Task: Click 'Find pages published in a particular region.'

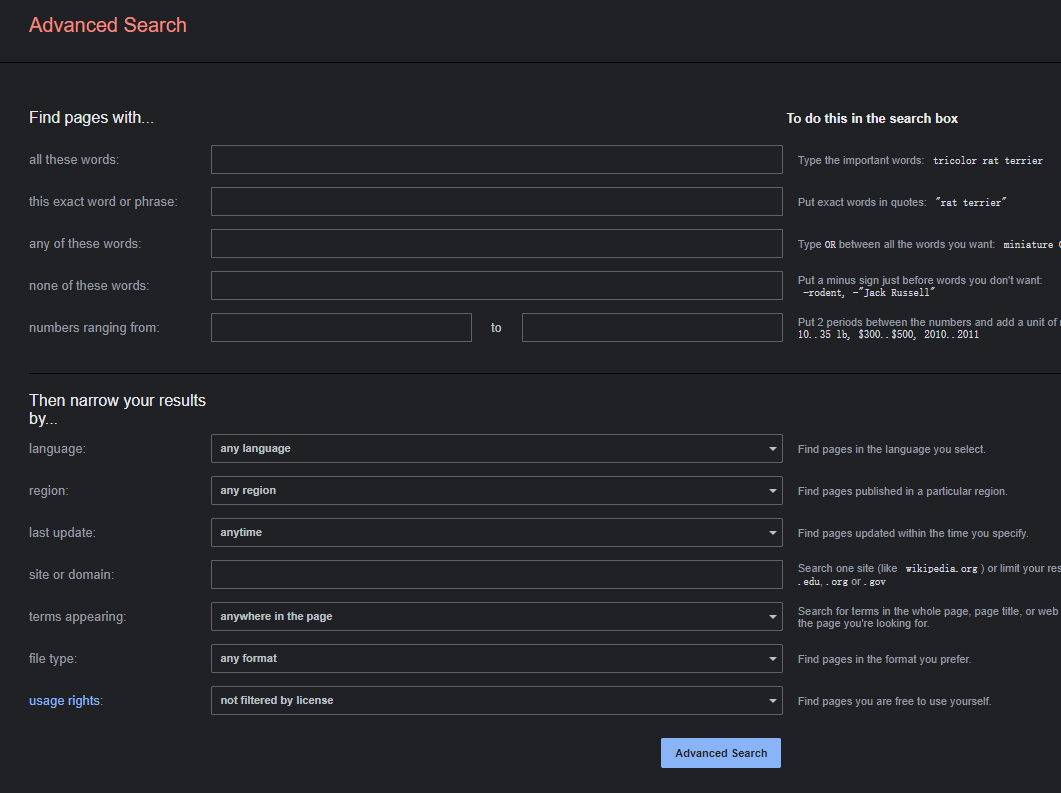Action: 903,491
